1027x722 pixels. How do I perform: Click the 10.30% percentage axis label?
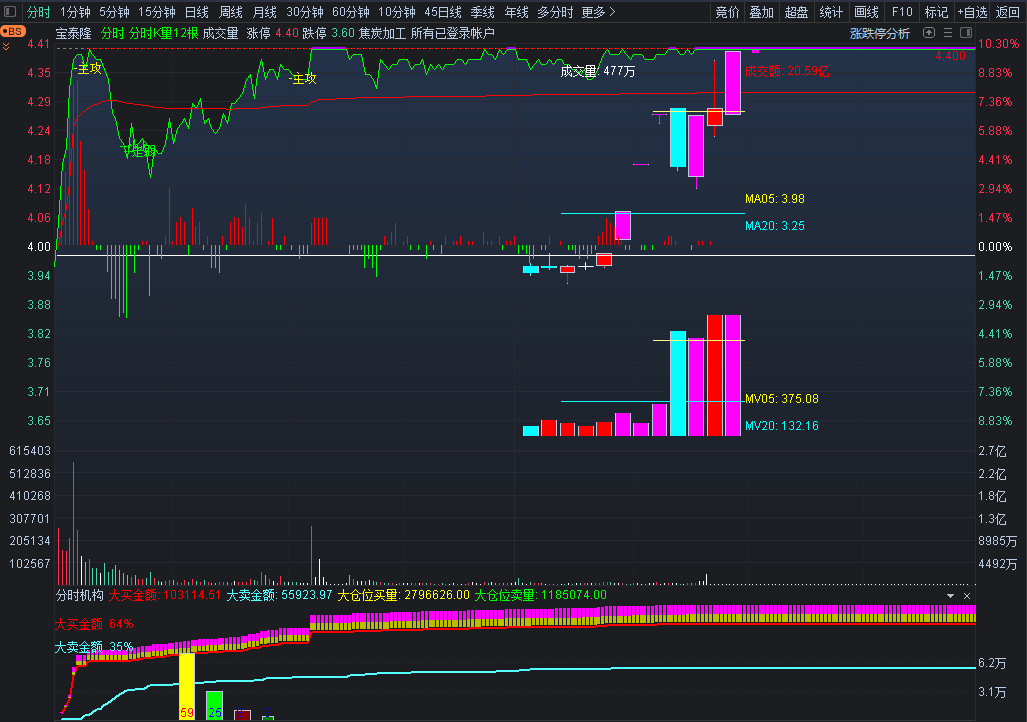point(998,44)
